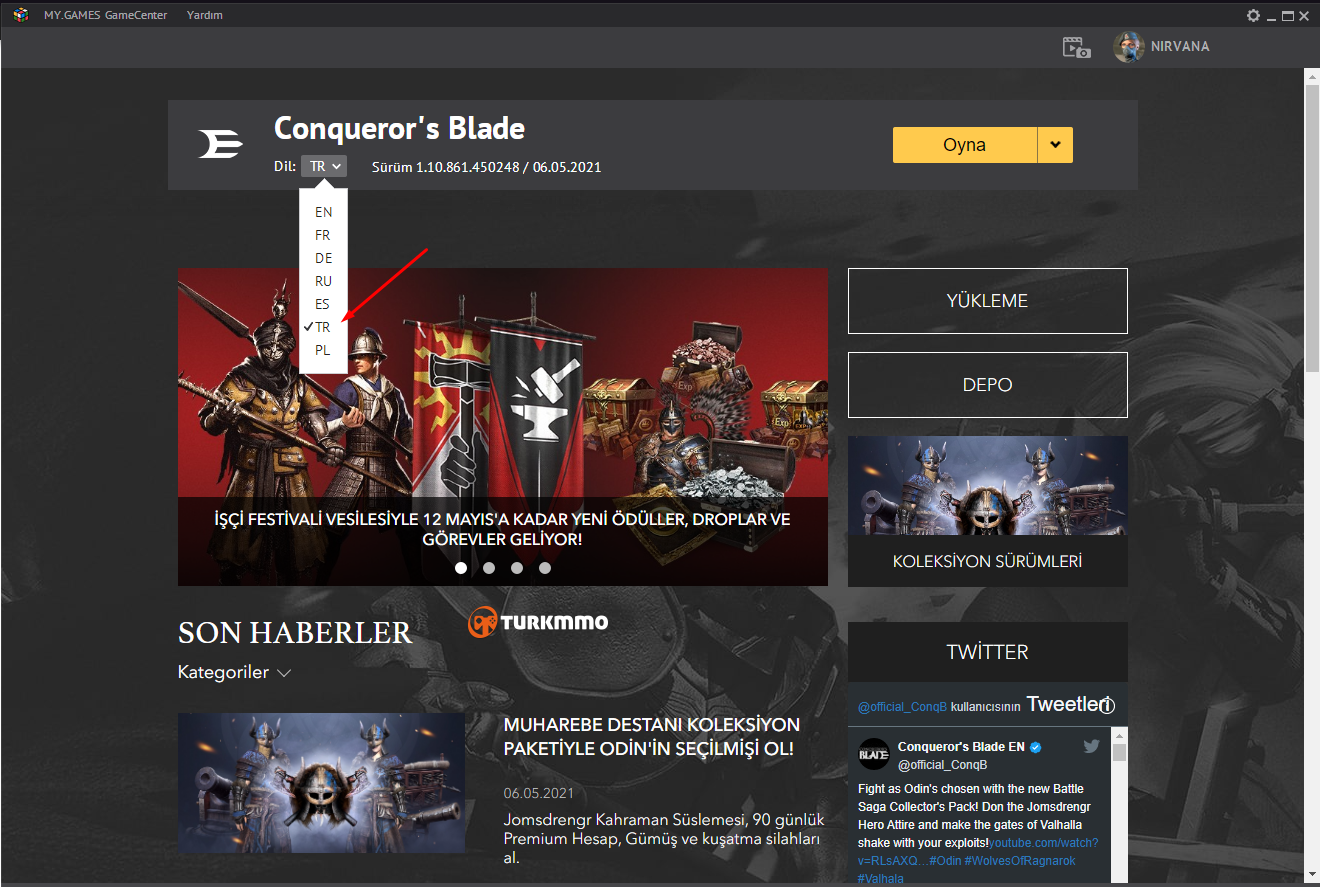This screenshot has height=887, width=1320.
Task: Click the Twitter feed scrollbar
Action: pos(1120,753)
